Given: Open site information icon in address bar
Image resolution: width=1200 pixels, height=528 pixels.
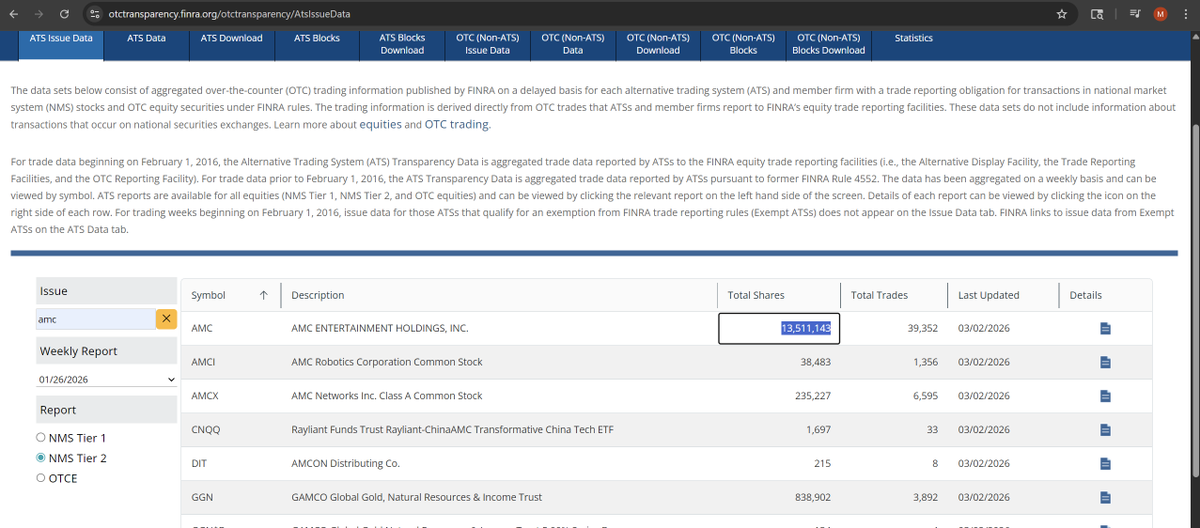Looking at the screenshot, I should coord(94,14).
